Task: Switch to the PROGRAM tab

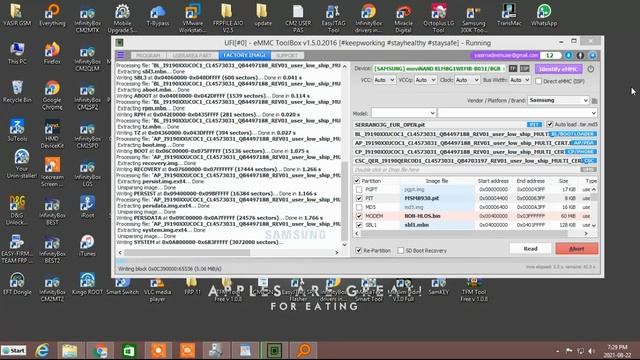Action: click(148, 55)
